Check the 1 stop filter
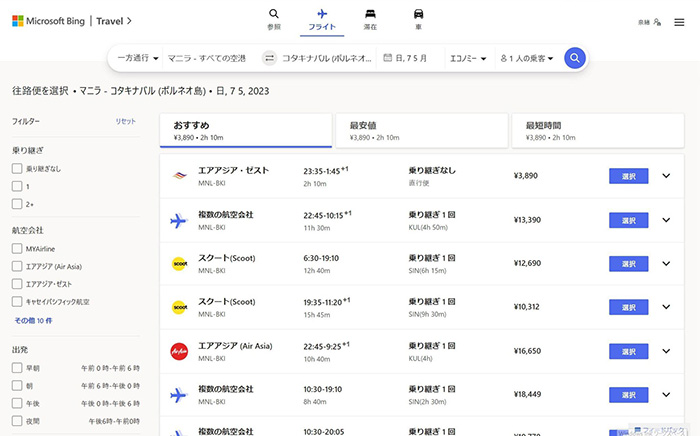 pyautogui.click(x=17, y=186)
